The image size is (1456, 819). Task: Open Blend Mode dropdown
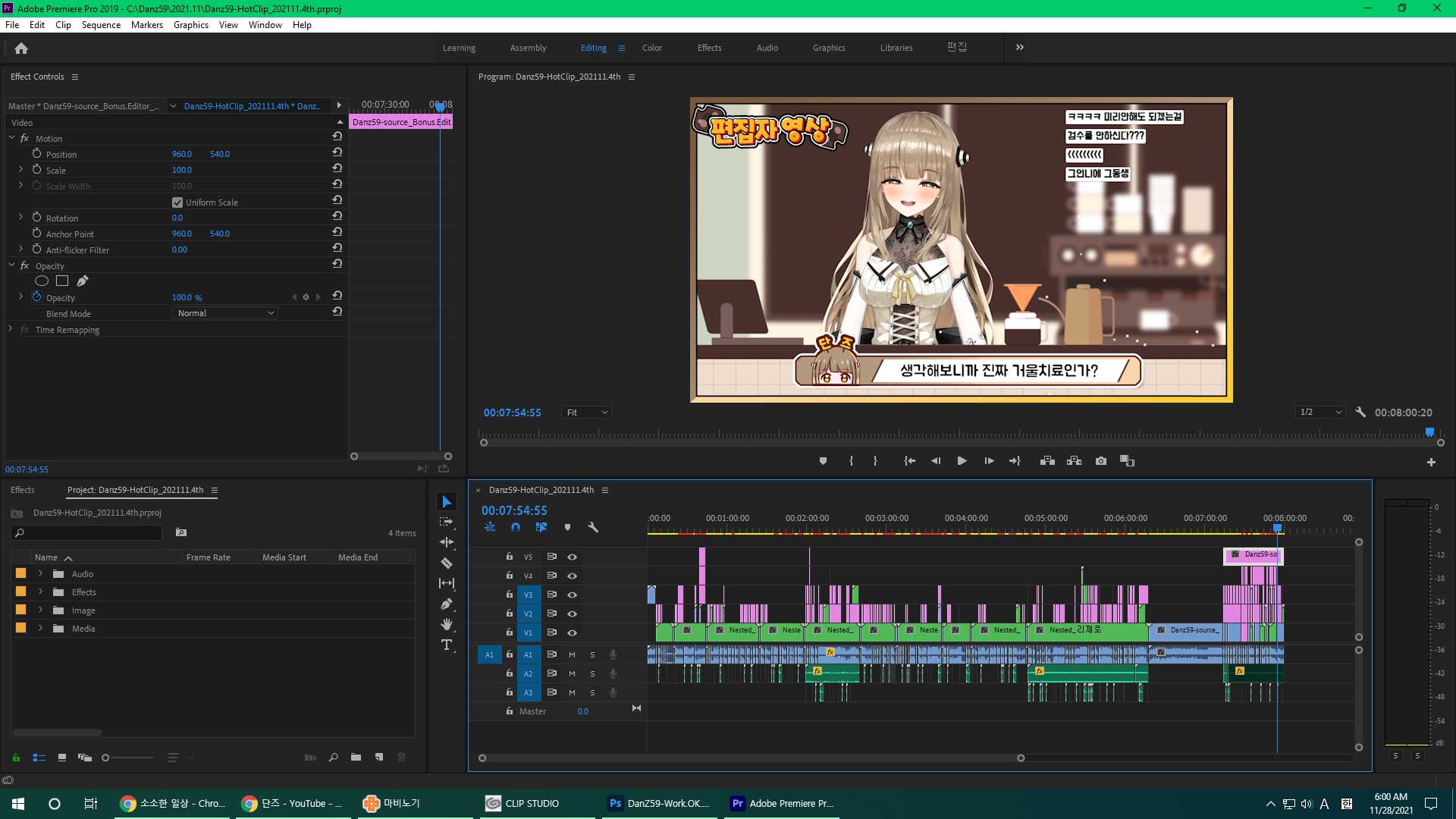click(x=225, y=313)
